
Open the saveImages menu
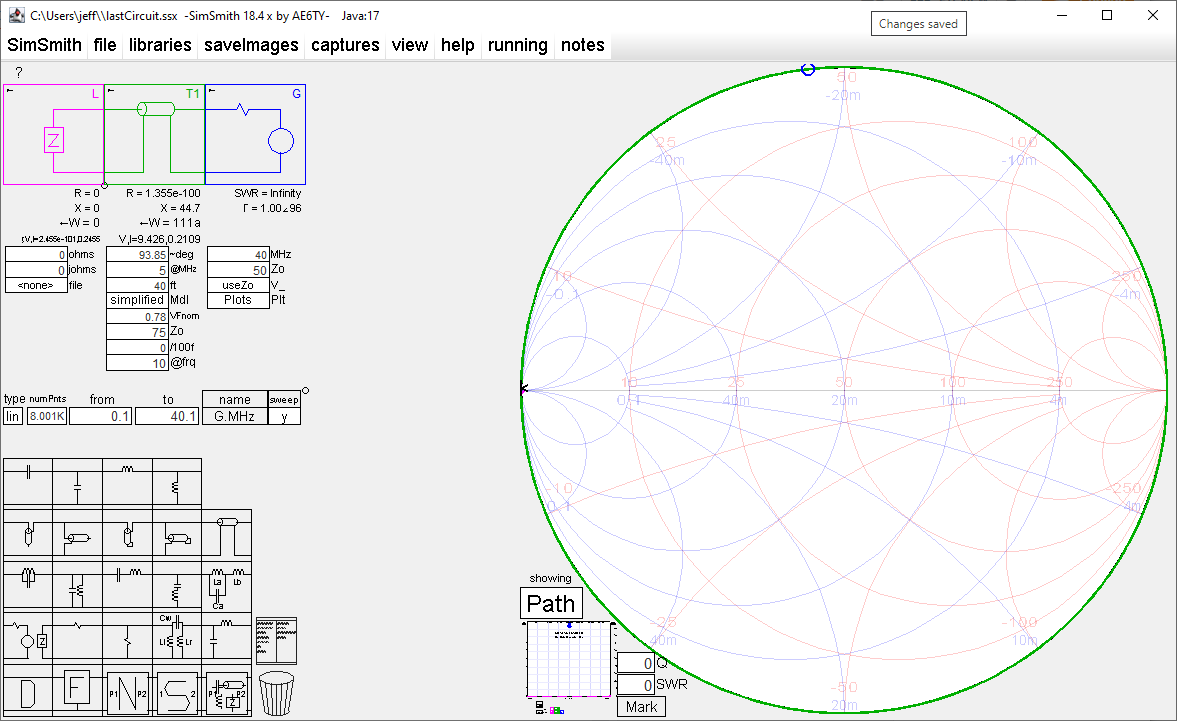pyautogui.click(x=251, y=45)
